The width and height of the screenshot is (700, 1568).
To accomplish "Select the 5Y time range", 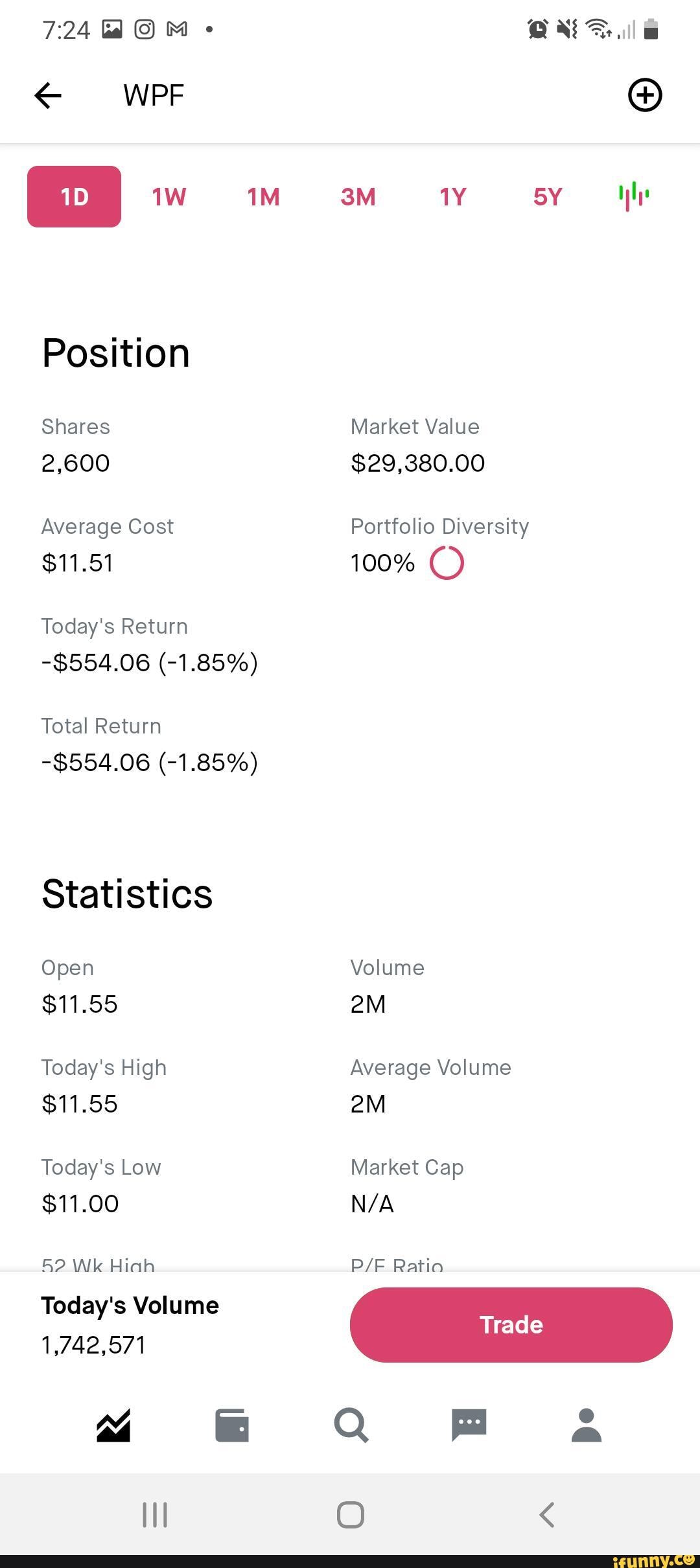I will [x=547, y=197].
